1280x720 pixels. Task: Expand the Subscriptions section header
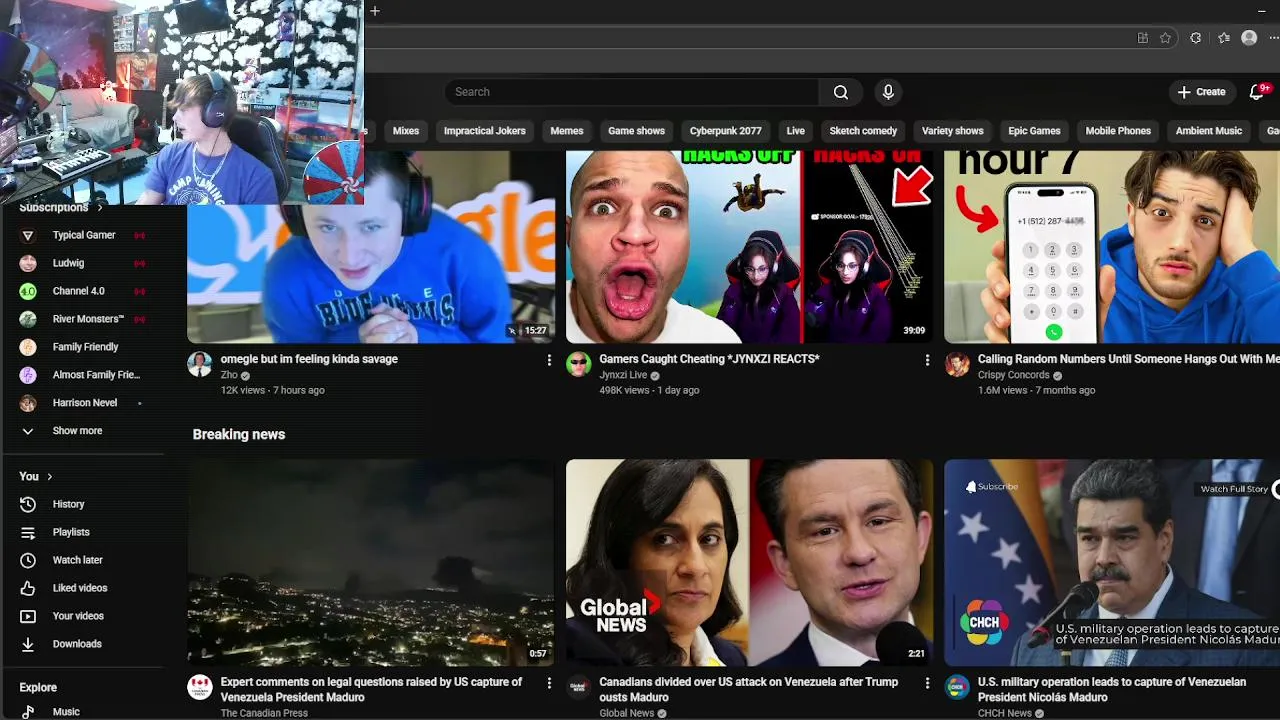[x=61, y=207]
